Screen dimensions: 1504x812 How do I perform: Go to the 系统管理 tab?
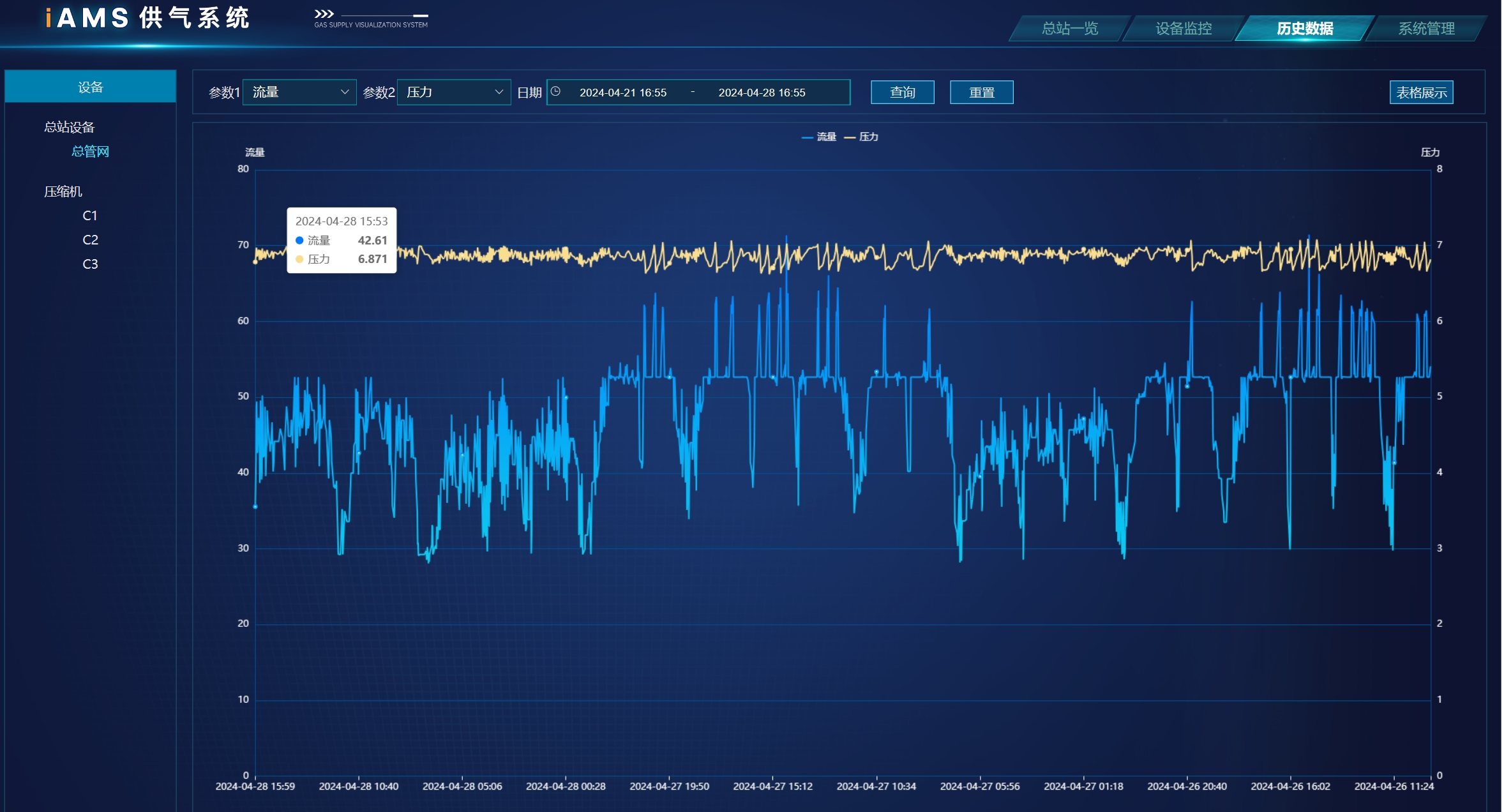(x=1426, y=28)
